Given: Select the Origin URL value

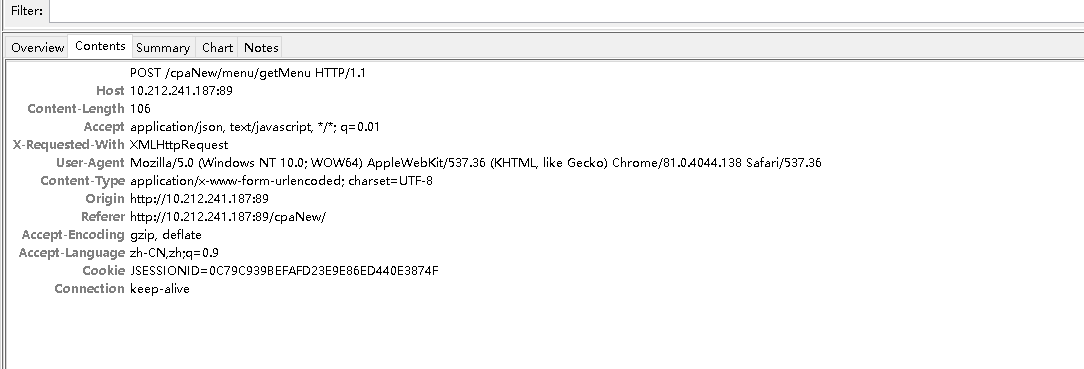Looking at the screenshot, I should (199, 198).
